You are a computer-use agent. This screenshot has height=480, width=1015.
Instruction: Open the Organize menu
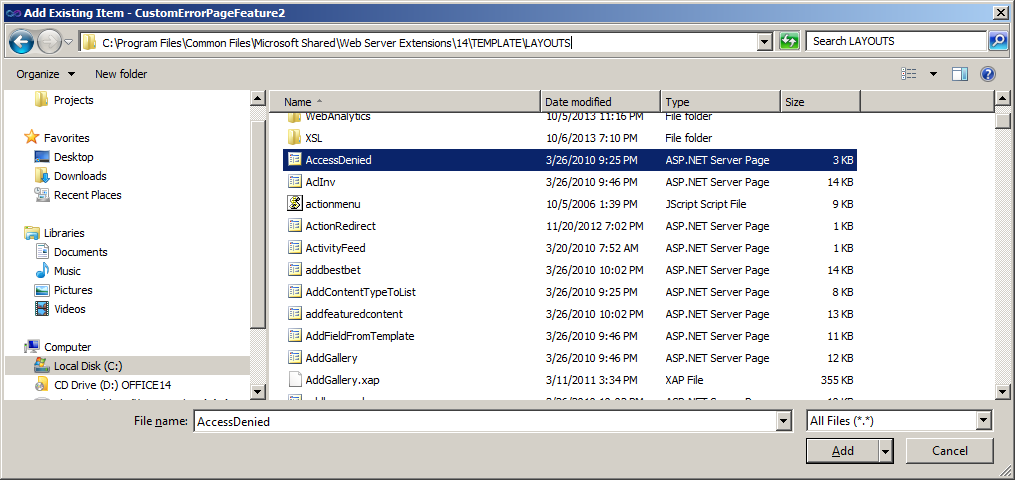(45, 74)
